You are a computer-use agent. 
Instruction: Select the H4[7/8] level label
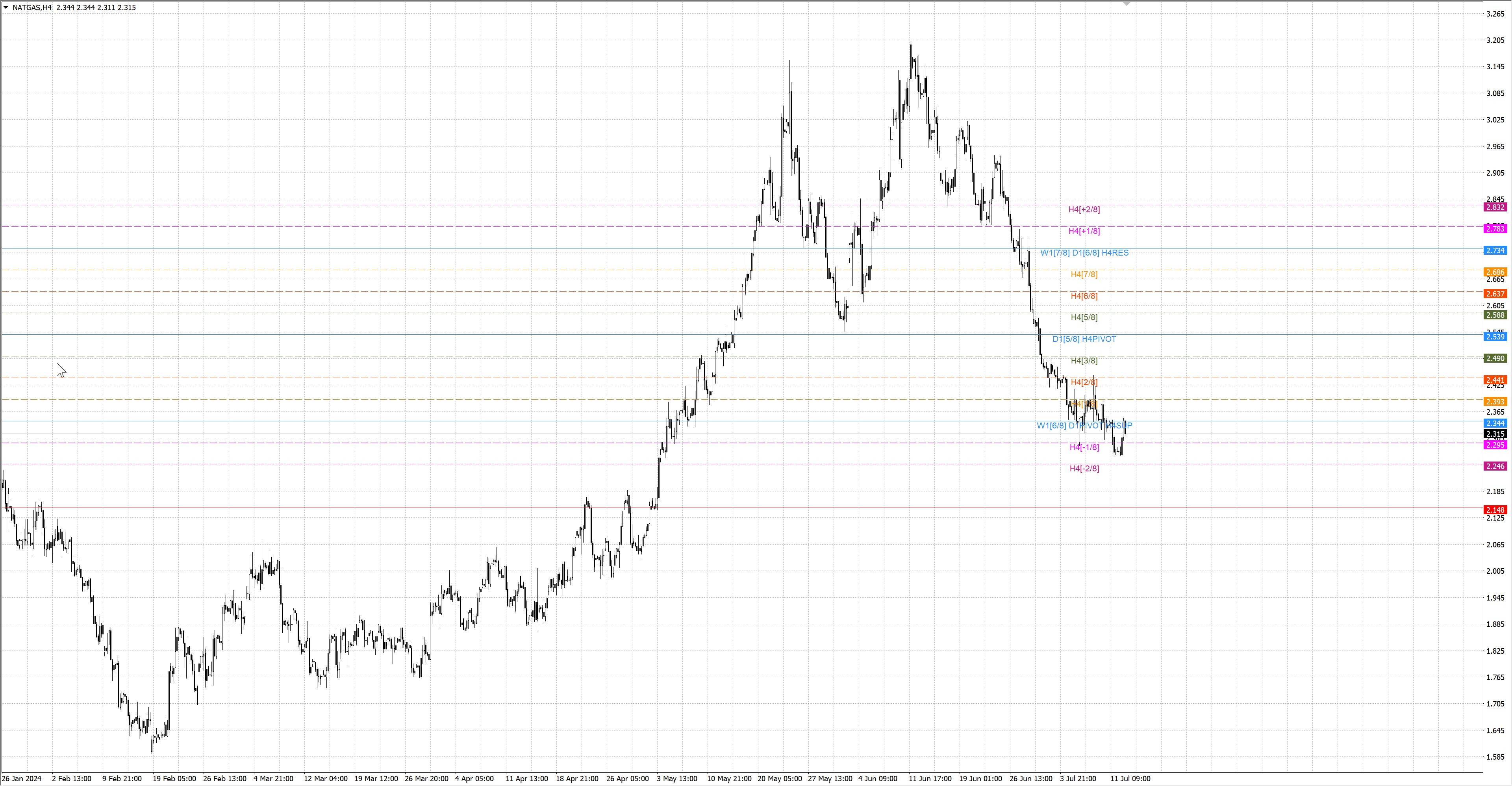[x=1084, y=275]
